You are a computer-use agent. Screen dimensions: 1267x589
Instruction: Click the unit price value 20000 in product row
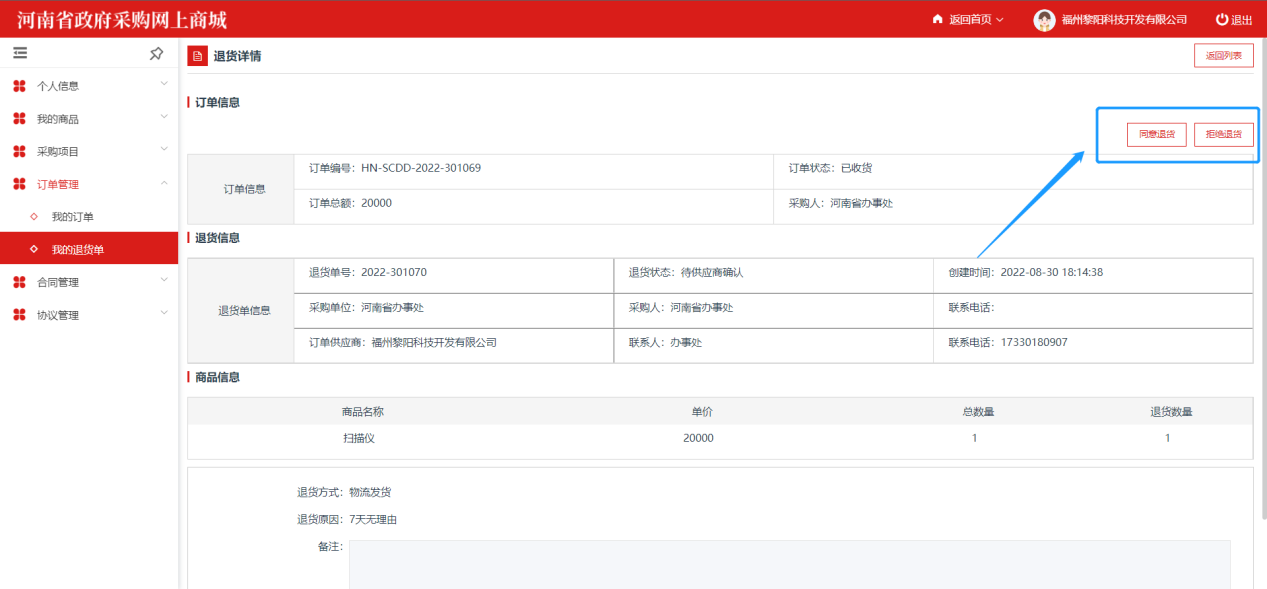[x=698, y=438]
